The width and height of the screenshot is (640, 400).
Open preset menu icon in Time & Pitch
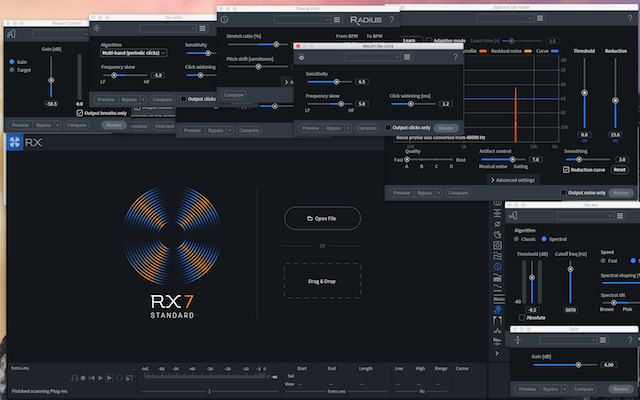[x=337, y=20]
